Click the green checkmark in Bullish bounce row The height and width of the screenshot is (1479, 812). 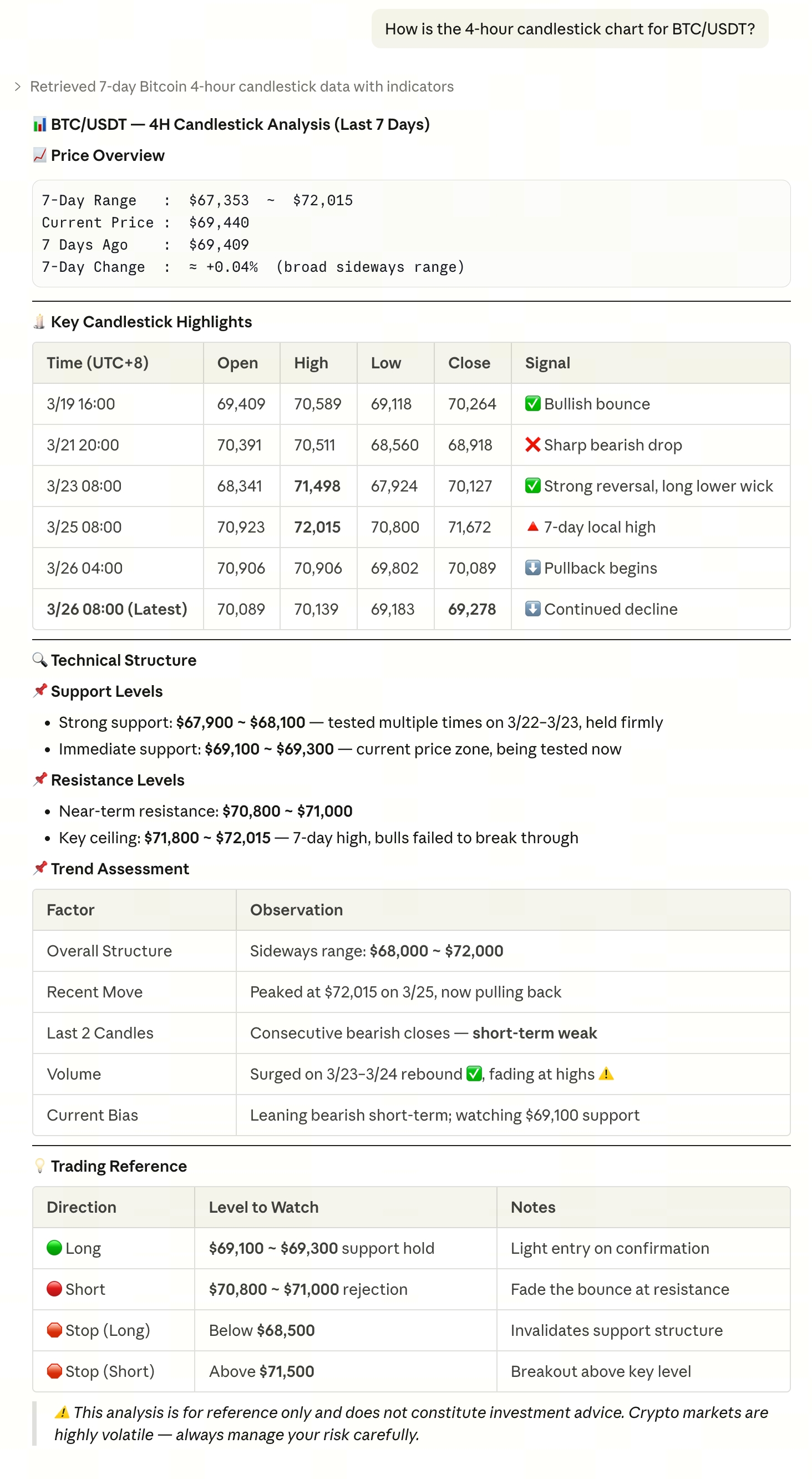click(x=532, y=404)
